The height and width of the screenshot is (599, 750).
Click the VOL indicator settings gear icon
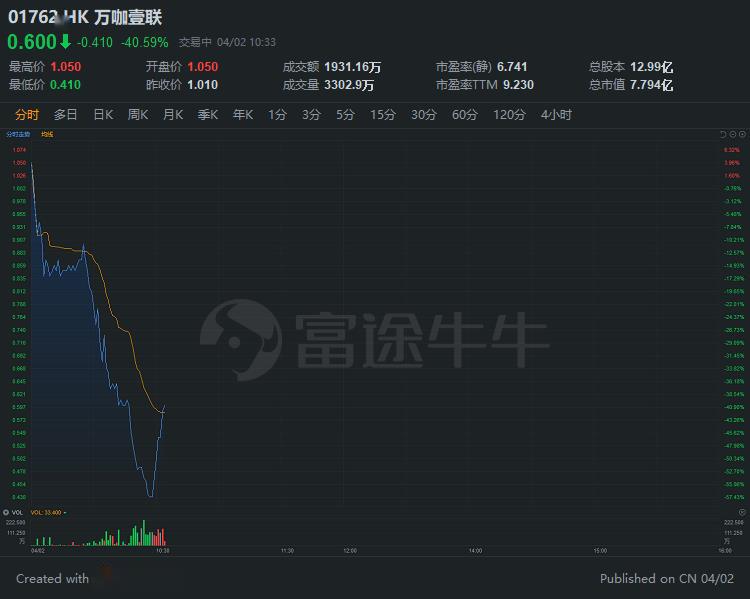coord(6,512)
